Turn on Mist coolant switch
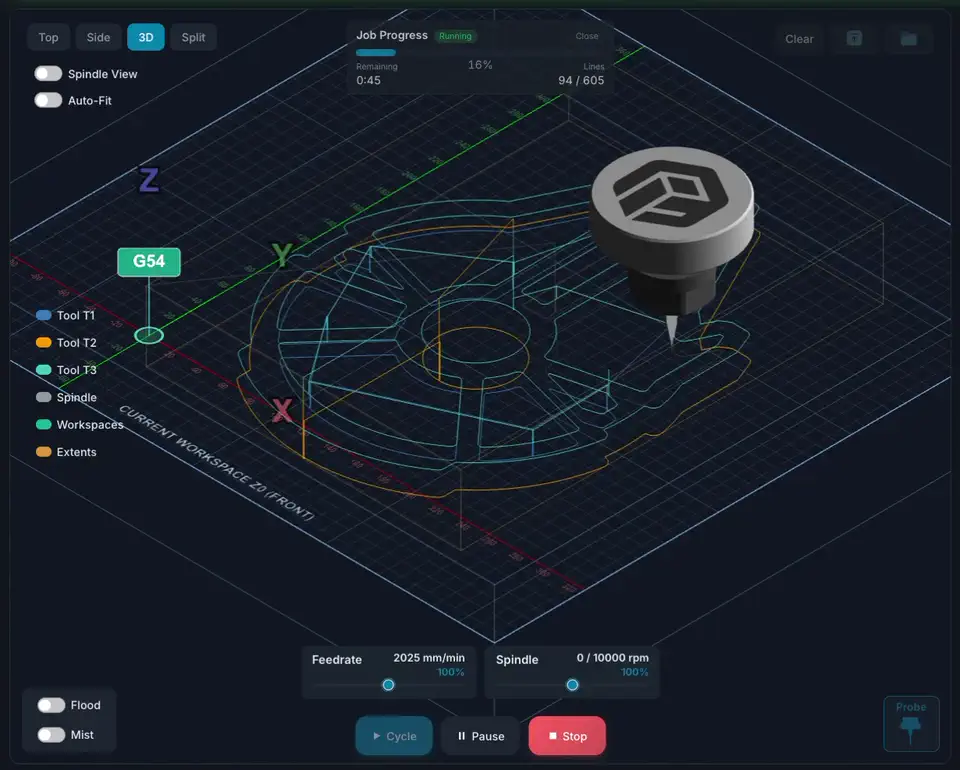The height and width of the screenshot is (770, 960). coord(51,734)
